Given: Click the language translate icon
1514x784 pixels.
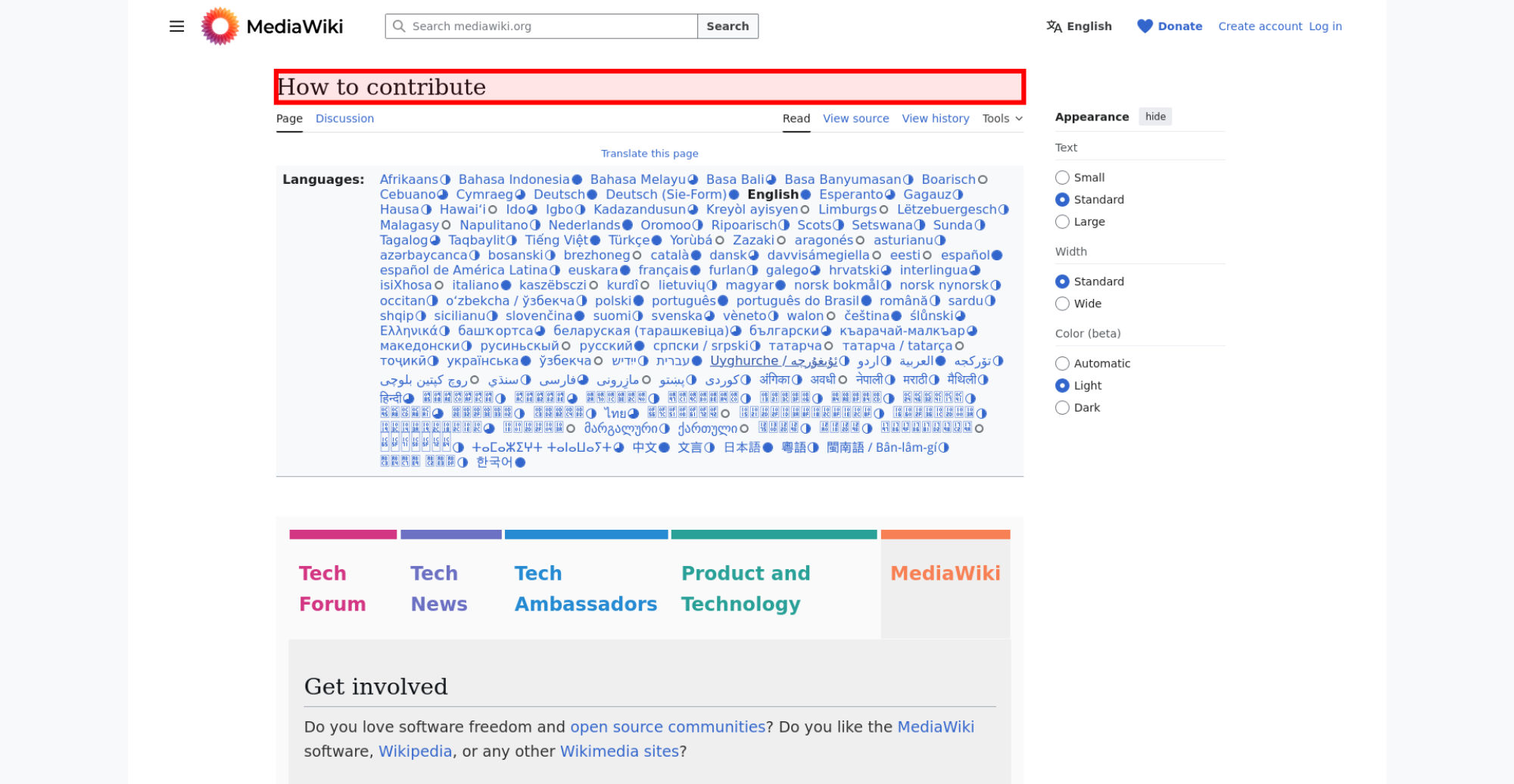Looking at the screenshot, I should pyautogui.click(x=1054, y=26).
